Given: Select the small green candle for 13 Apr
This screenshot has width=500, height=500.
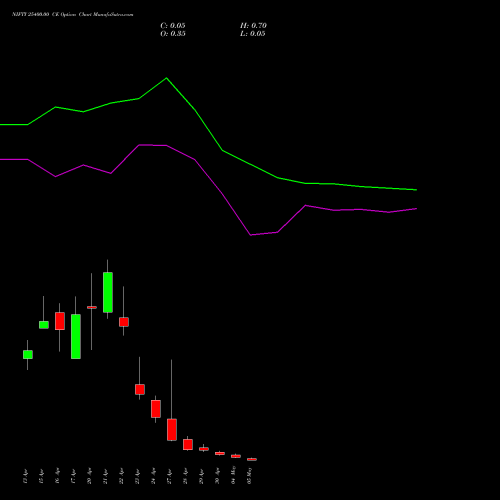Looking at the screenshot, I should (x=28, y=355).
